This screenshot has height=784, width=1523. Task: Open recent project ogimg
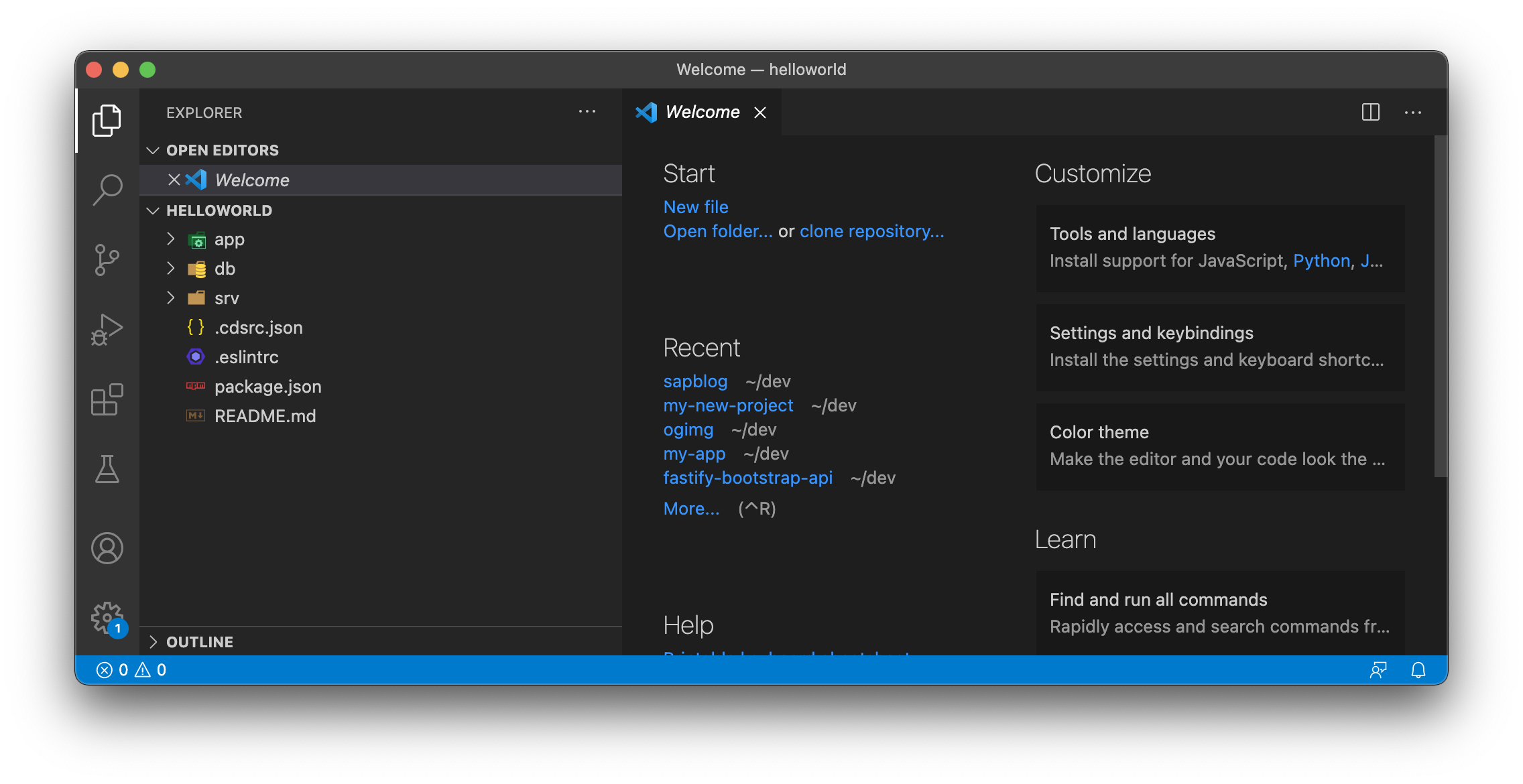688,430
